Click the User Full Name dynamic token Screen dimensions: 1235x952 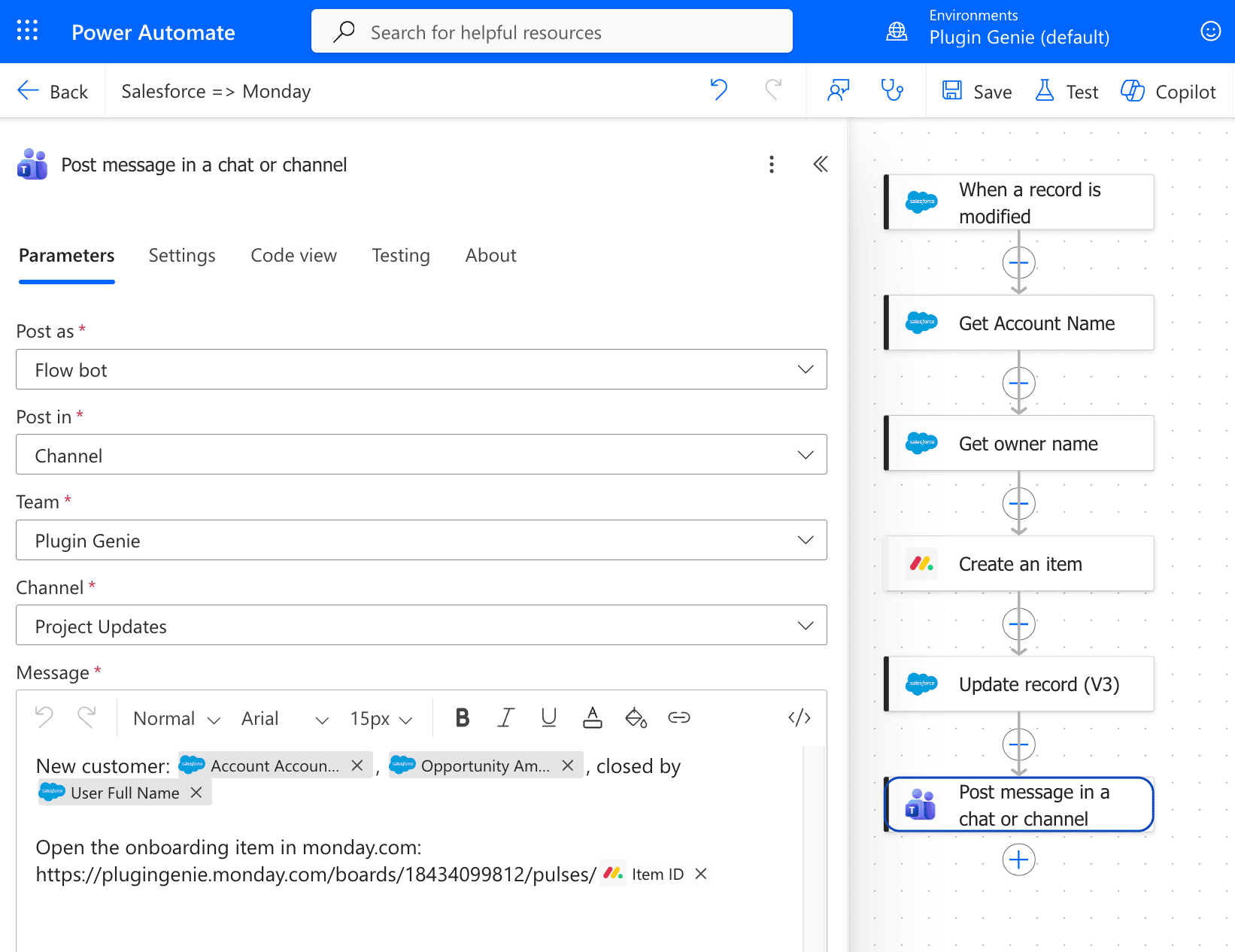tap(125, 793)
